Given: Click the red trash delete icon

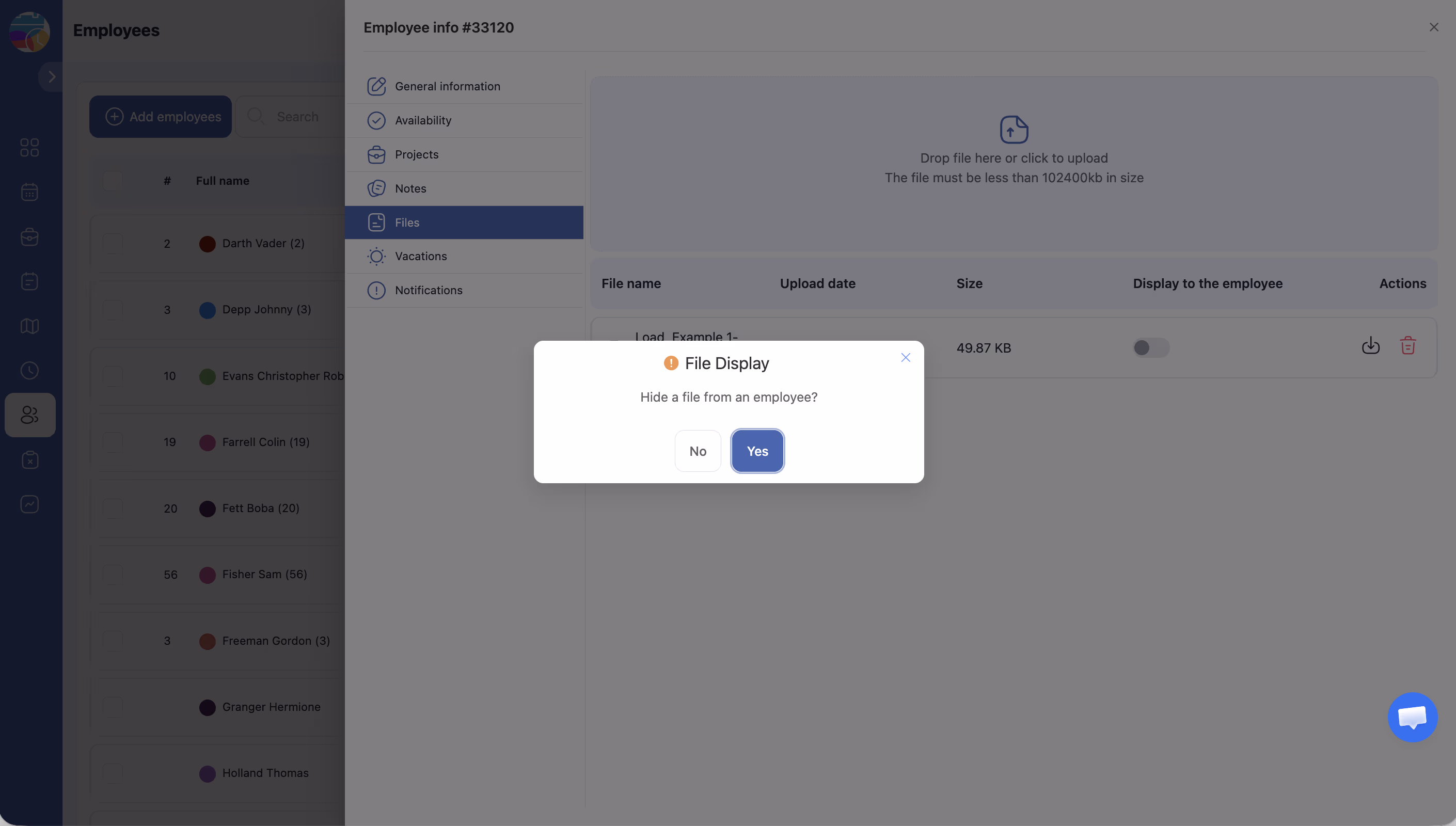Looking at the screenshot, I should 1407,345.
